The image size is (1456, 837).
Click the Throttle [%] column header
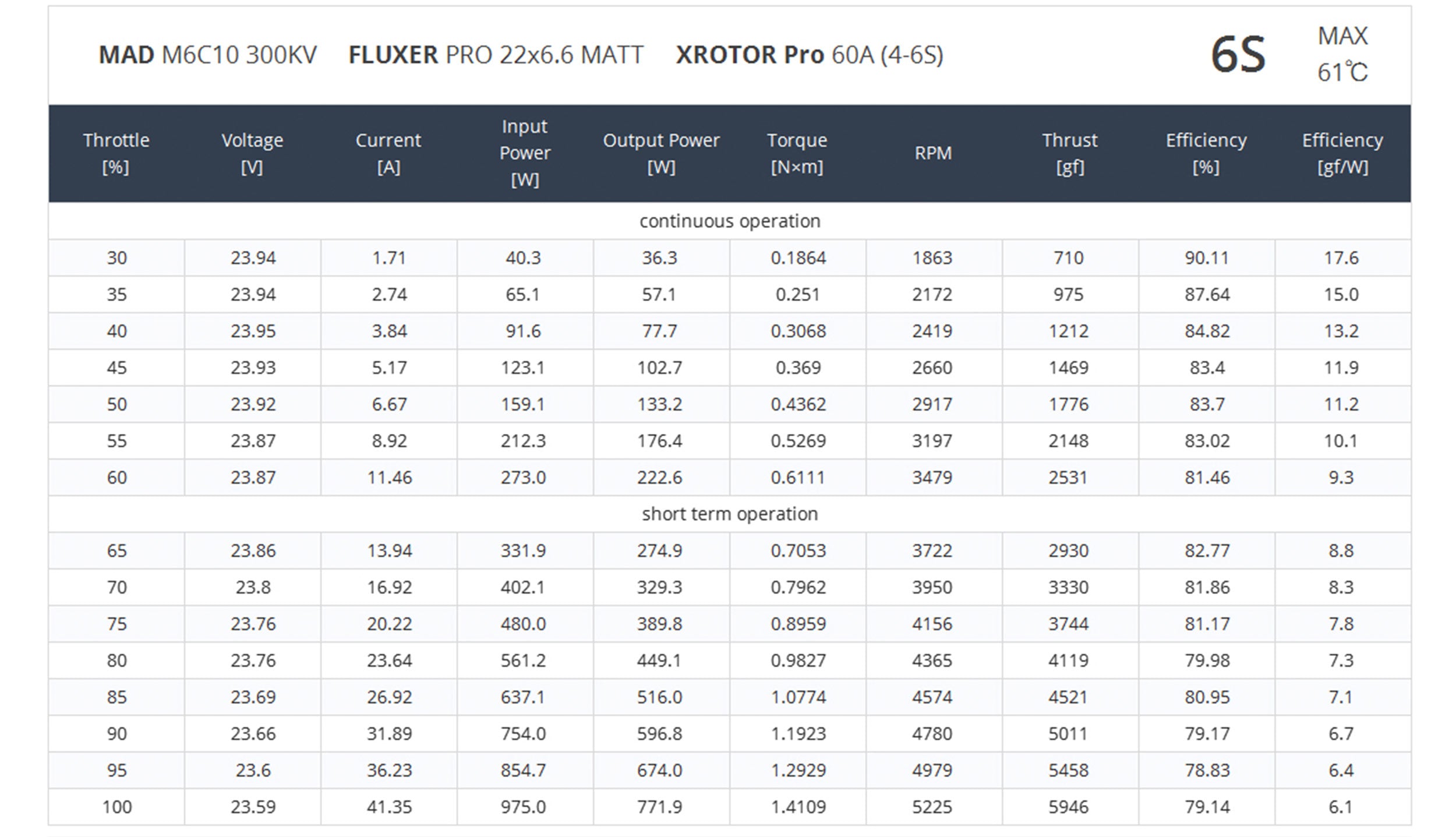tap(116, 153)
